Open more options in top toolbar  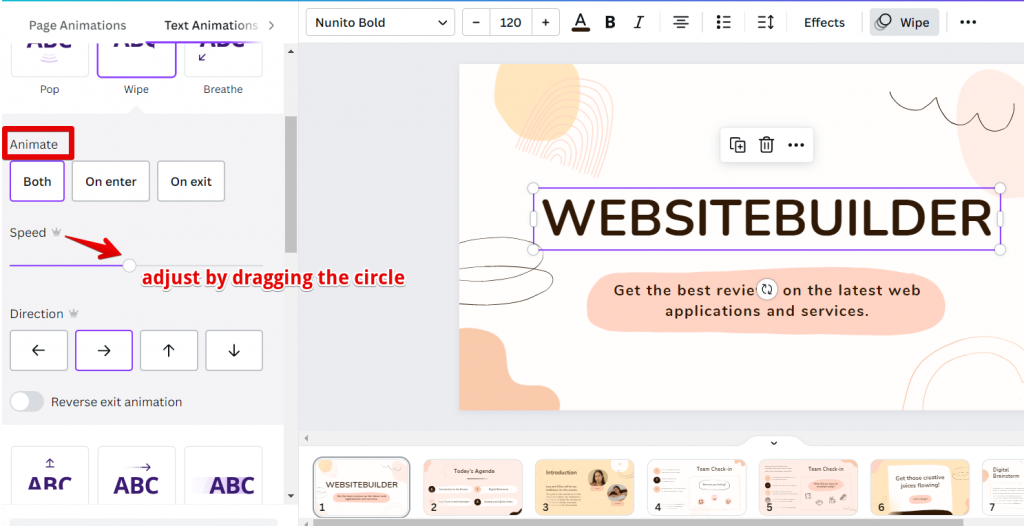coord(967,22)
